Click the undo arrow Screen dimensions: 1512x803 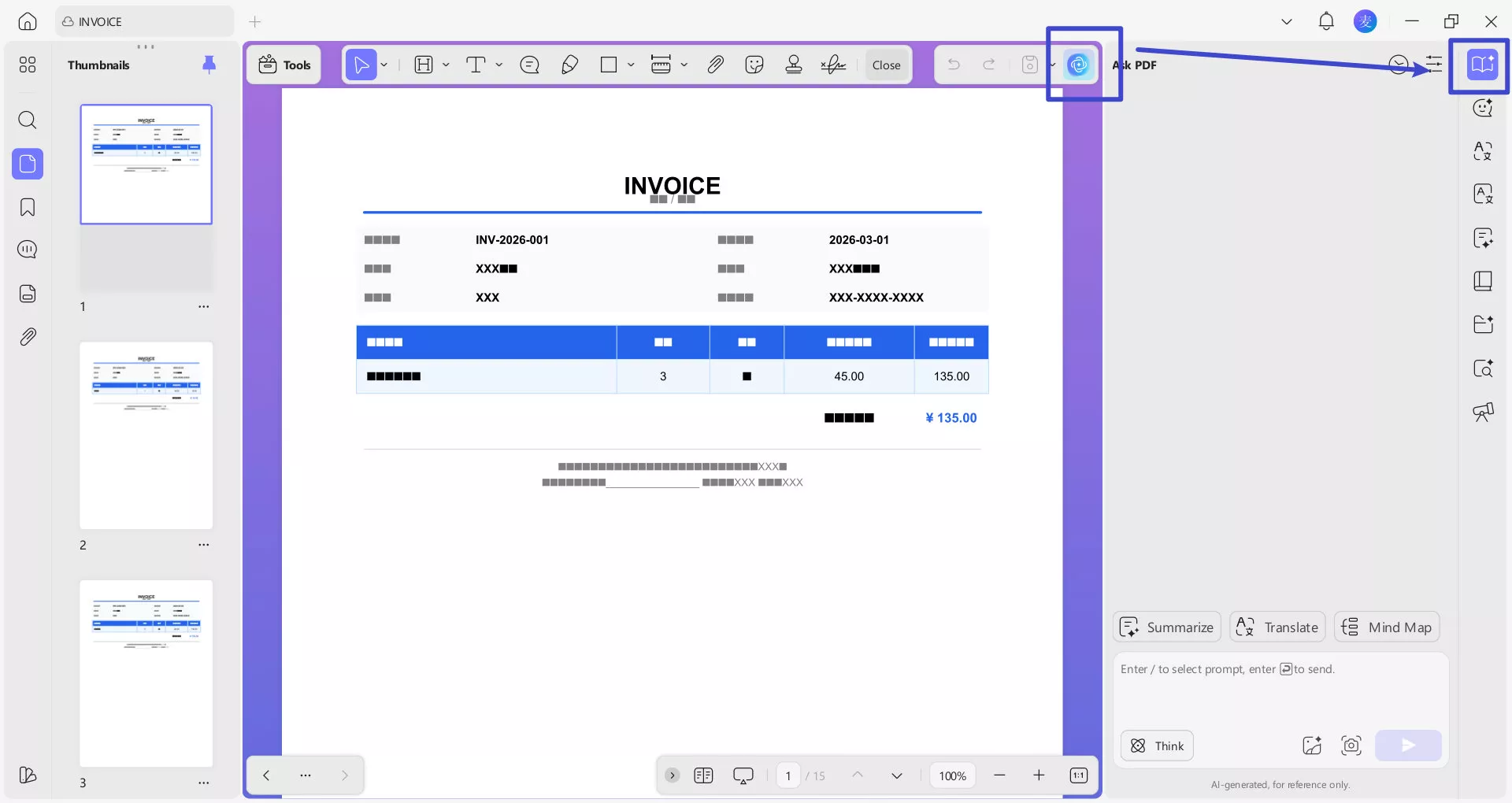click(x=954, y=65)
